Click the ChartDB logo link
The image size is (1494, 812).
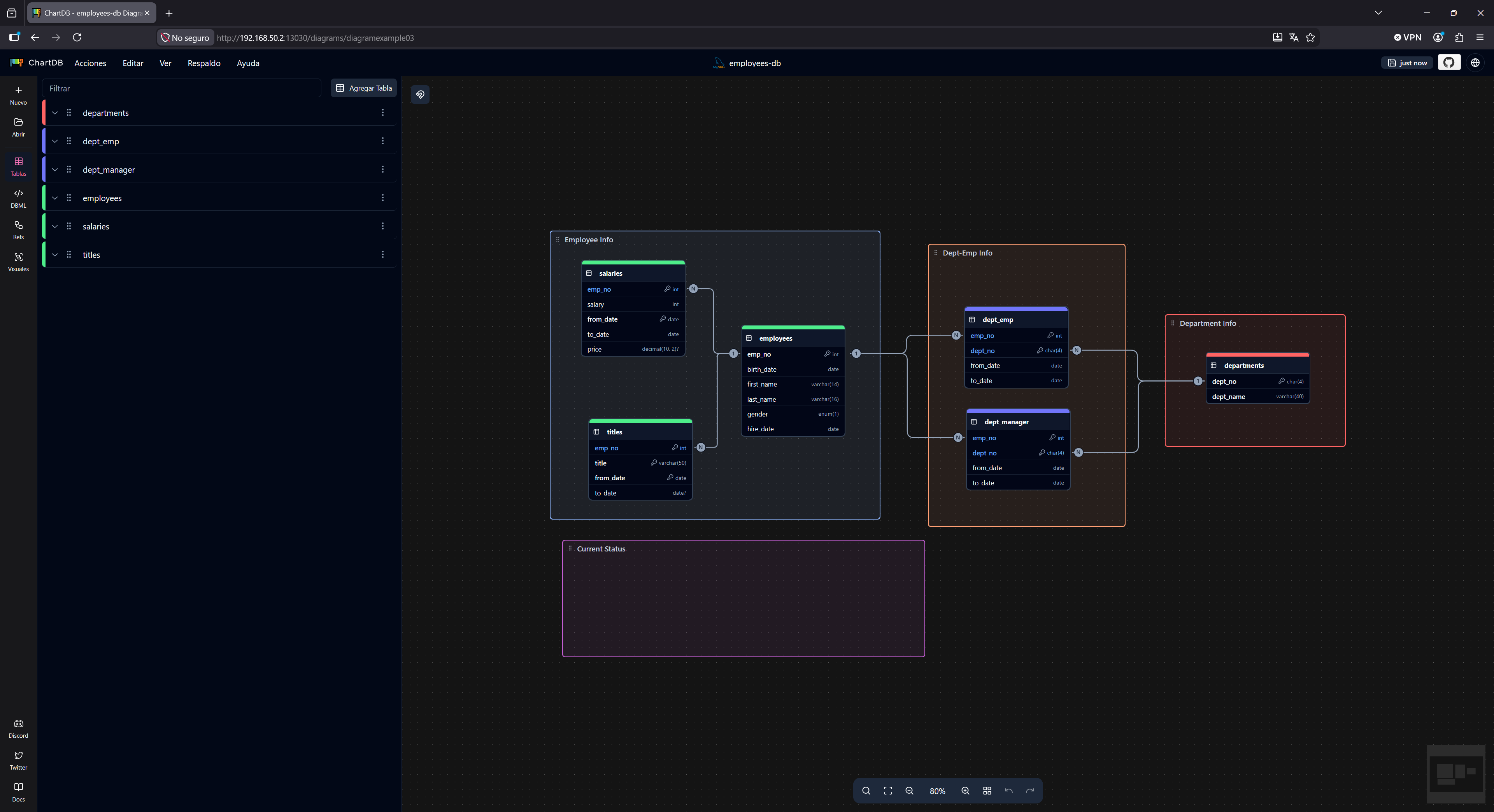[x=37, y=63]
